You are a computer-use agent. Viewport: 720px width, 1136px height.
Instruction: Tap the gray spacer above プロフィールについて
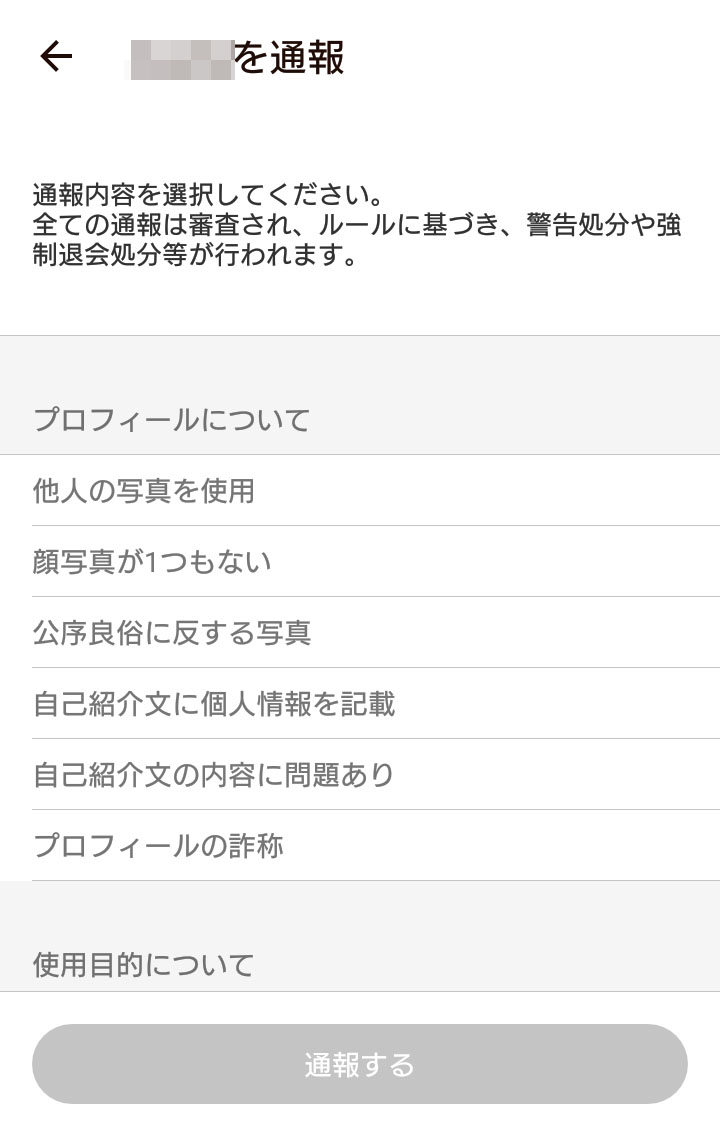[360, 366]
